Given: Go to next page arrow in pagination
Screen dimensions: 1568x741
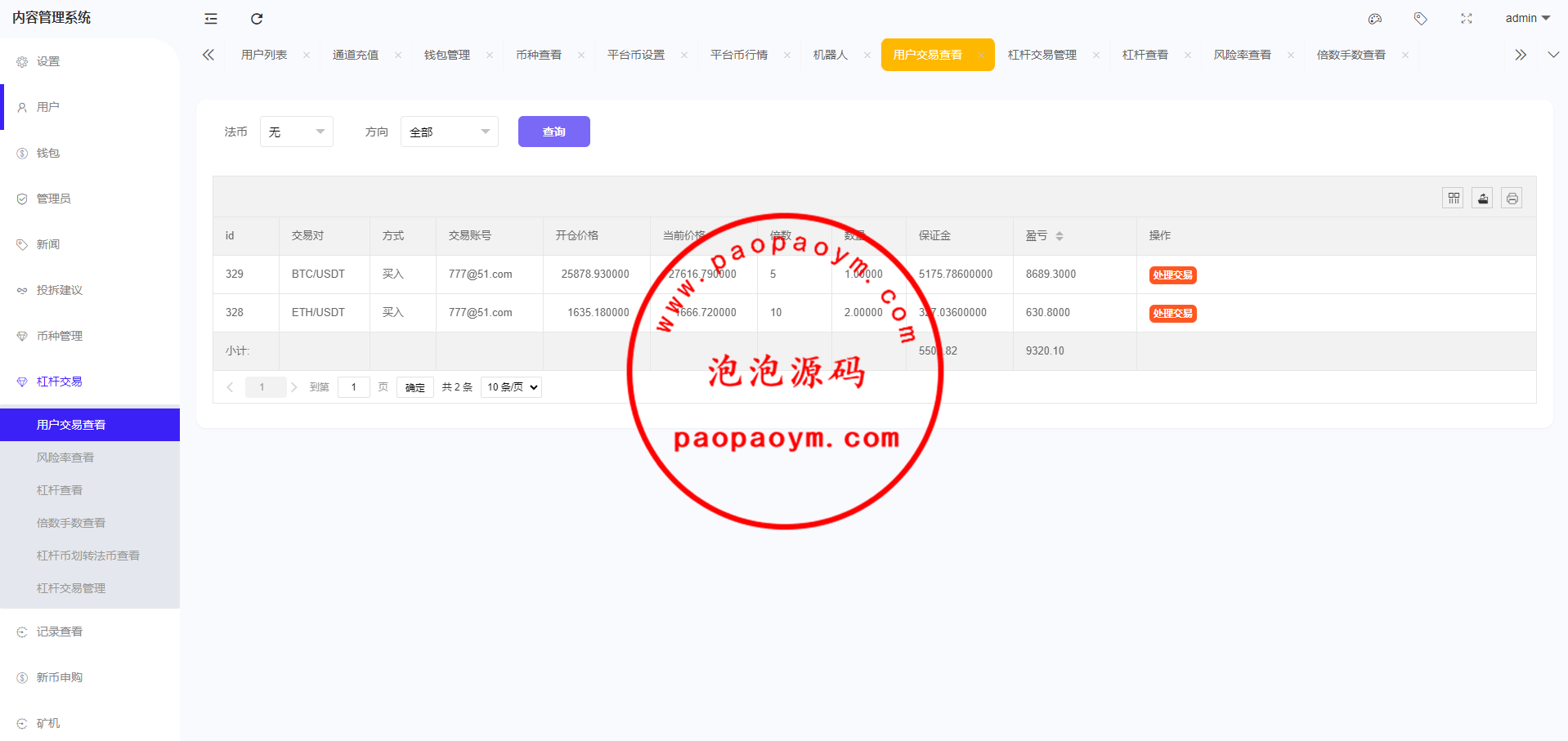Looking at the screenshot, I should [293, 387].
